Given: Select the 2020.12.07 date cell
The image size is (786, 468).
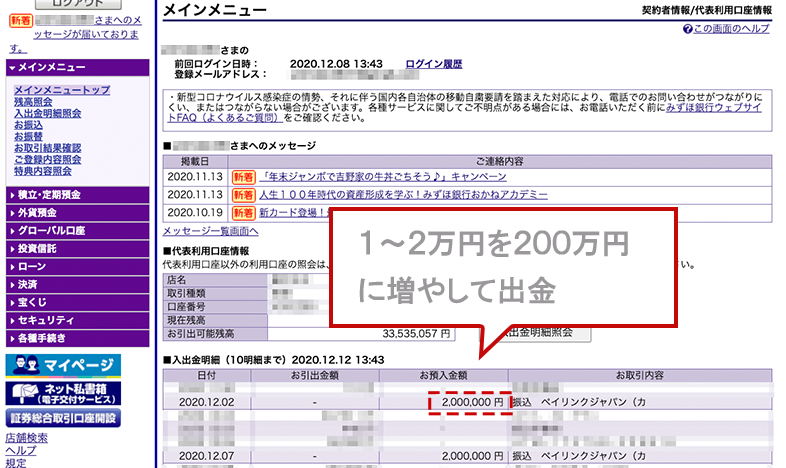Looking at the screenshot, I should (207, 456).
